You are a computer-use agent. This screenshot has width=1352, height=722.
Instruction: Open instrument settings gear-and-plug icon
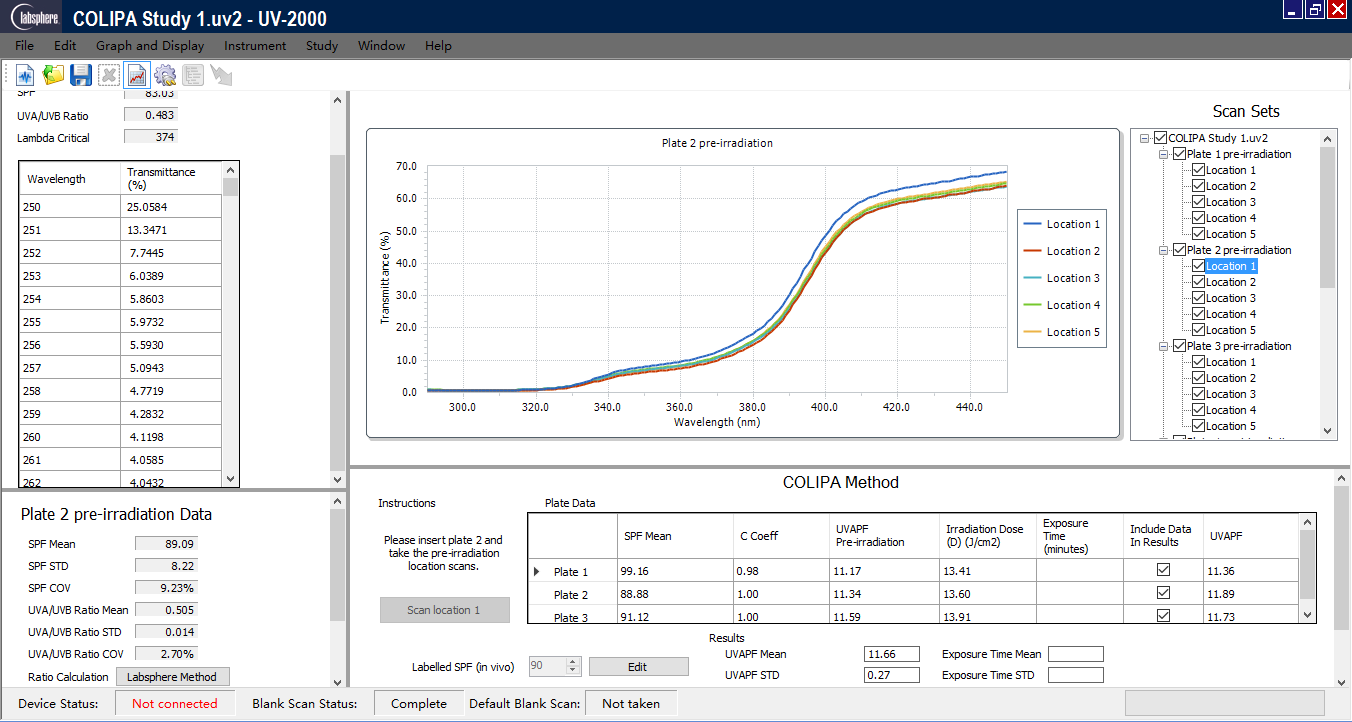coord(165,75)
